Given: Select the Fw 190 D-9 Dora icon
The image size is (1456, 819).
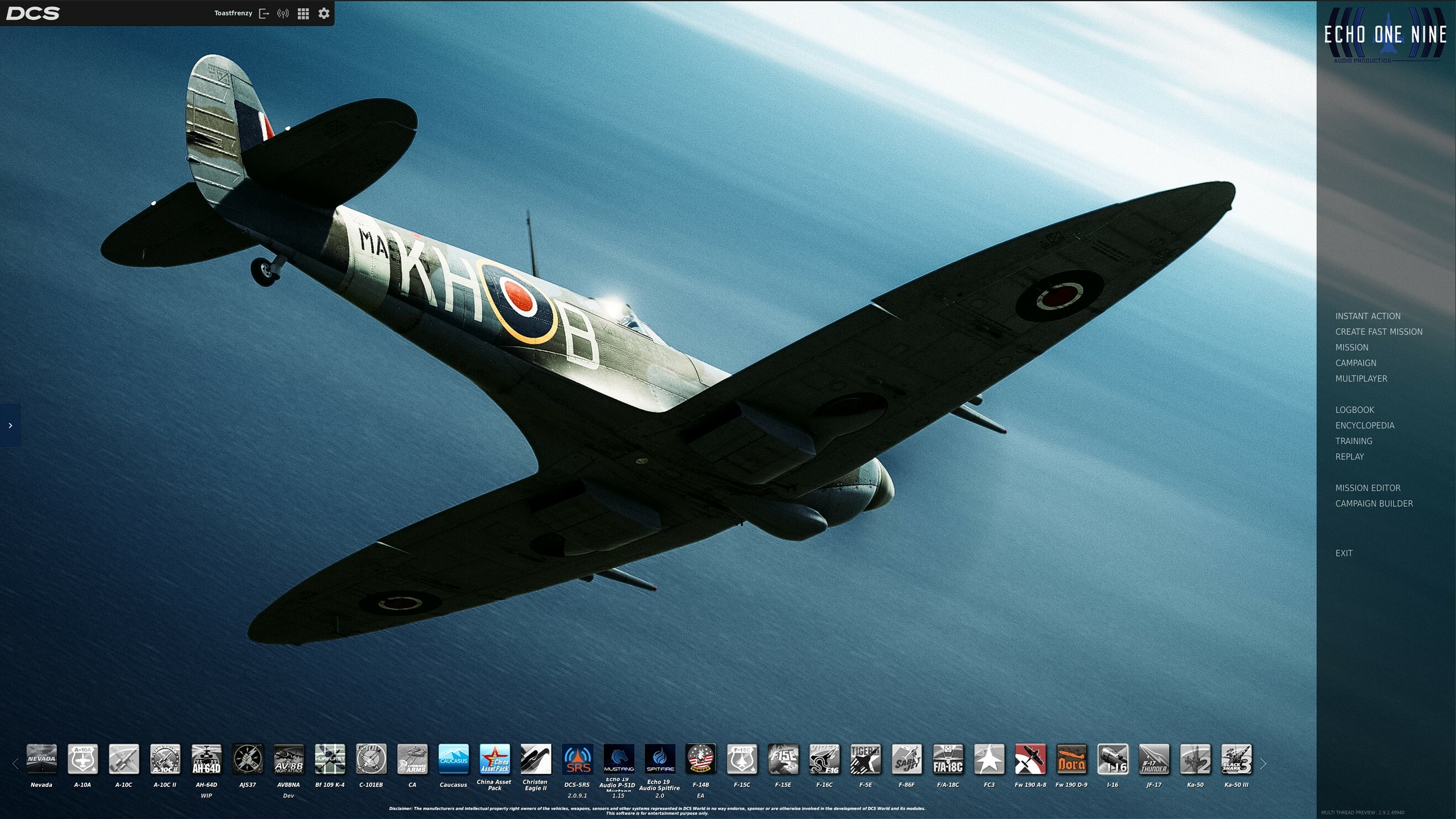Looking at the screenshot, I should [1071, 759].
